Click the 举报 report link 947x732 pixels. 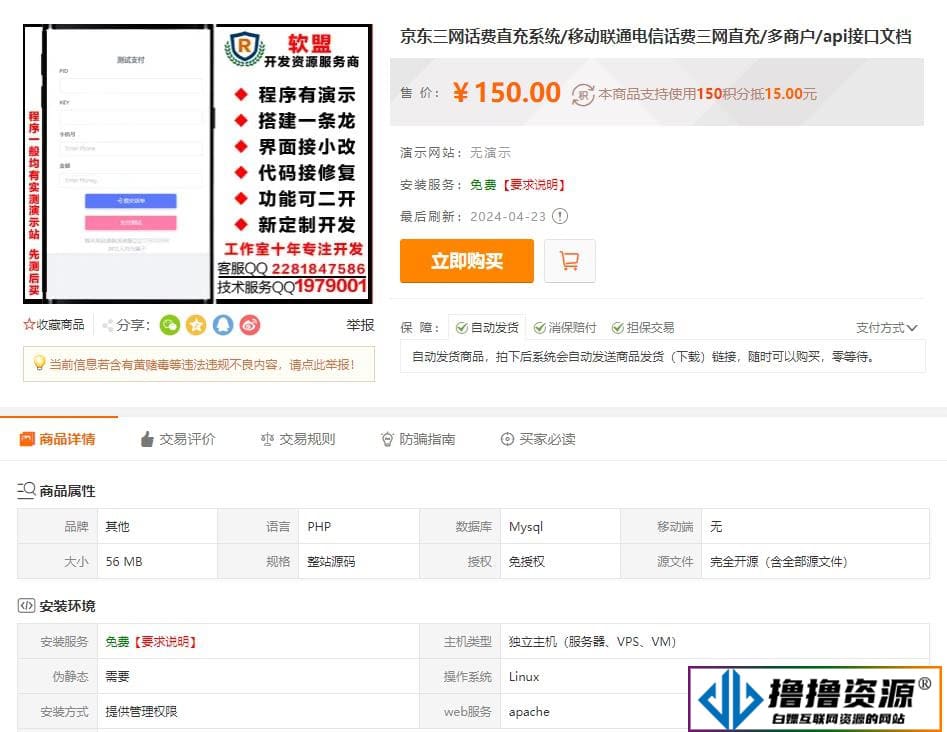point(360,325)
